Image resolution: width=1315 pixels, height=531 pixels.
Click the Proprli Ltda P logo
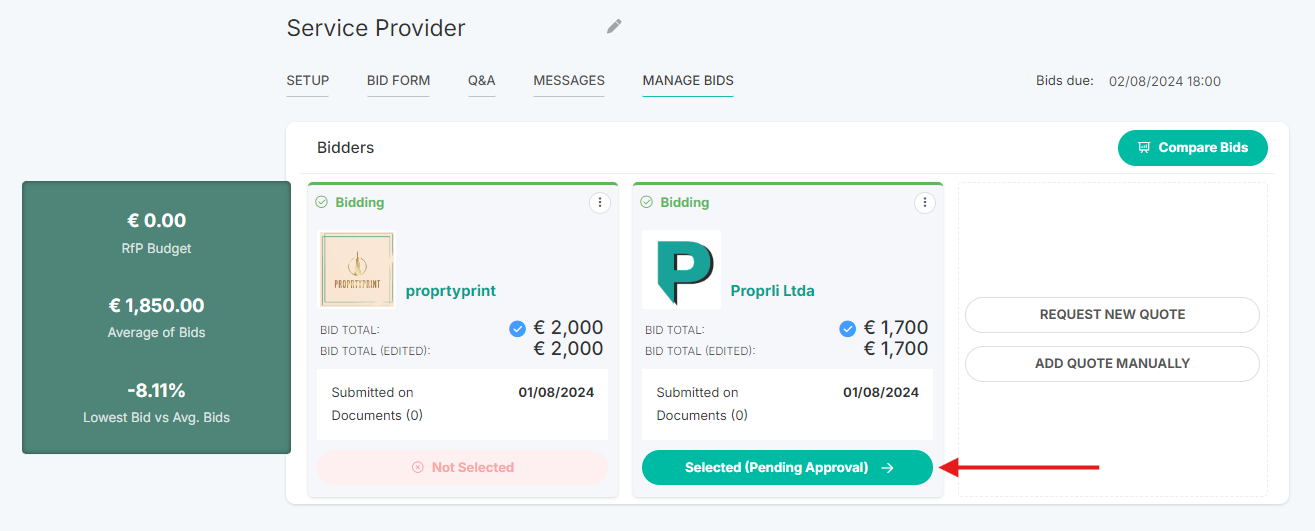click(x=682, y=270)
